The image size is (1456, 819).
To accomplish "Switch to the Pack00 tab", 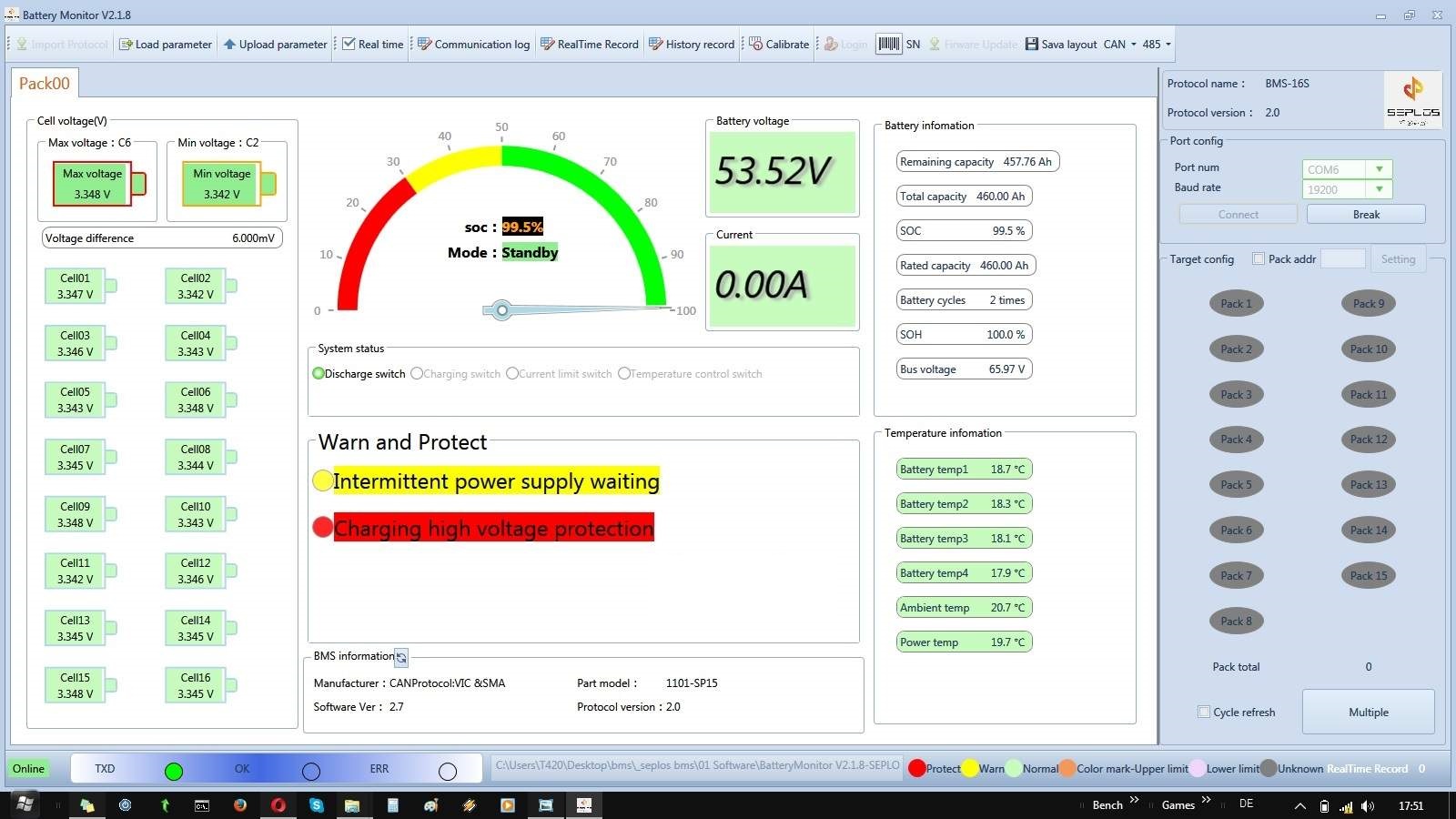I will 45,83.
